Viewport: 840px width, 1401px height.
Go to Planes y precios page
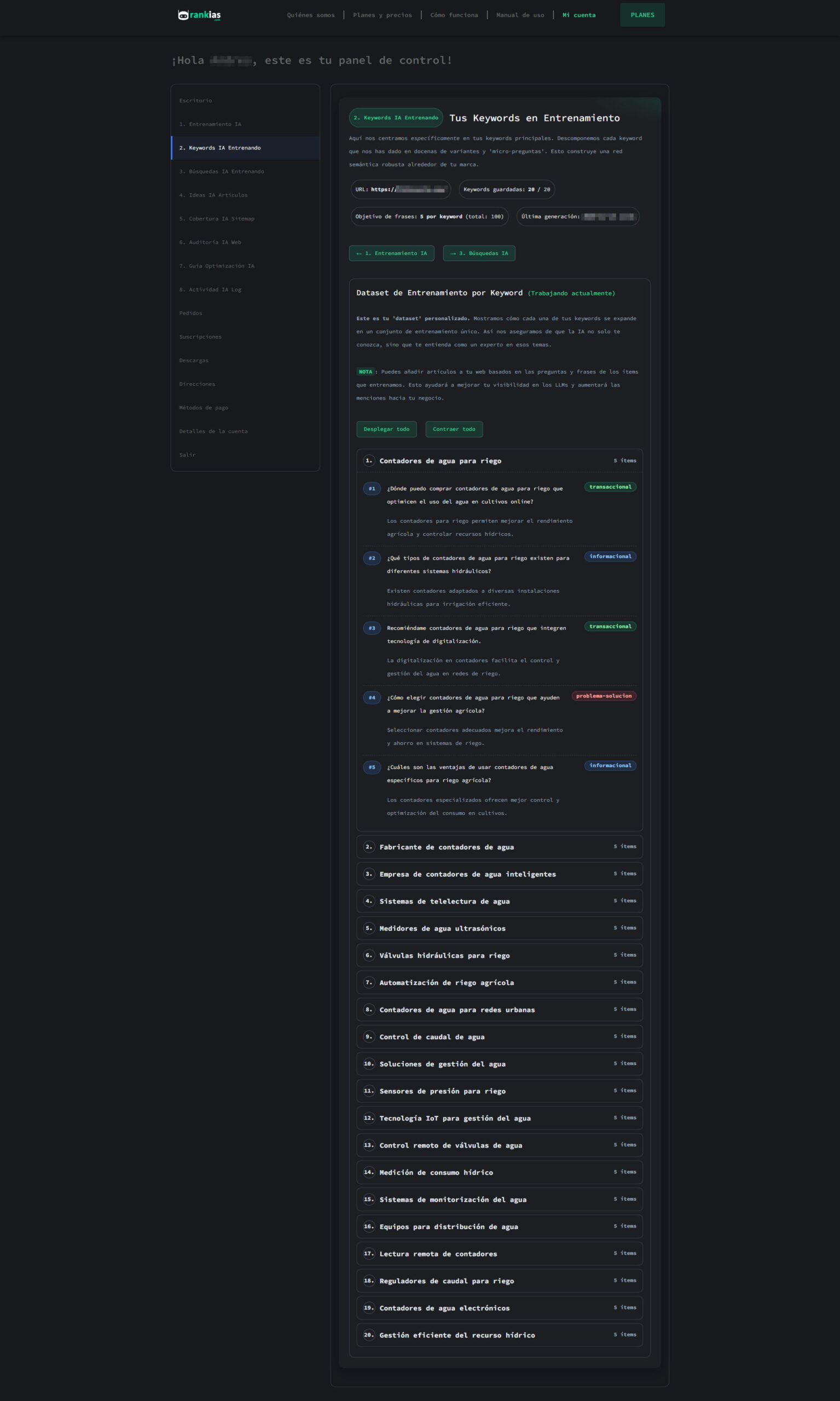(382, 15)
